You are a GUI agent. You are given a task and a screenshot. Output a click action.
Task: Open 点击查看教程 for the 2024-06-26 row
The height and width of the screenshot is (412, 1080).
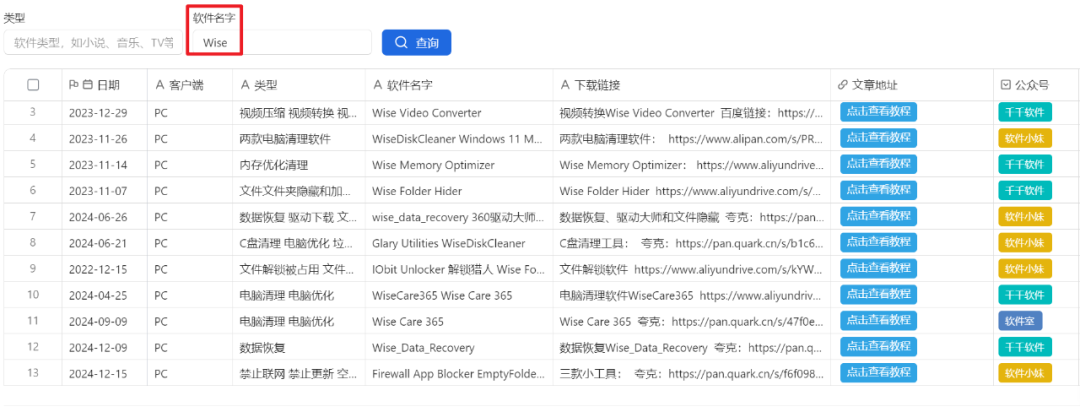point(878,216)
